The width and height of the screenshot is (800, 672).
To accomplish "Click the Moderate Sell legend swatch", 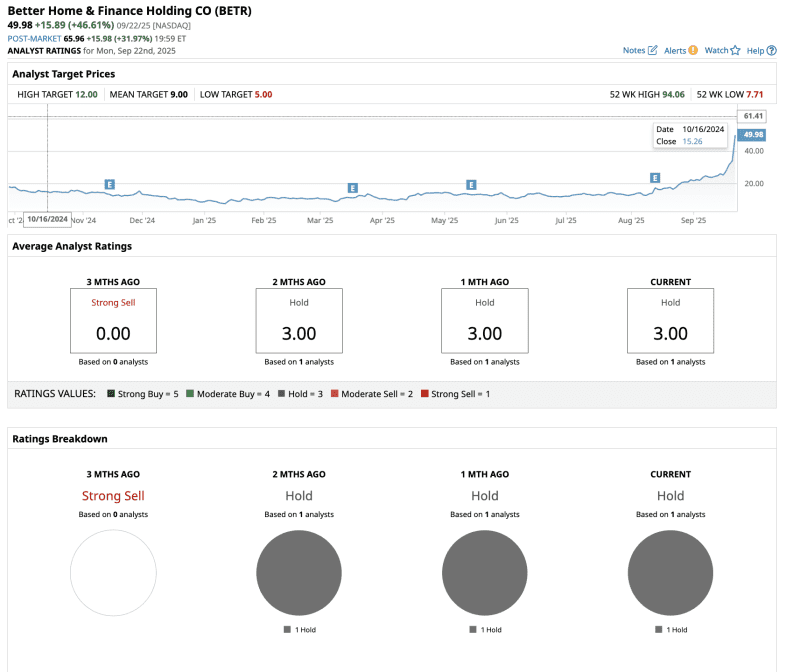I will click(335, 394).
